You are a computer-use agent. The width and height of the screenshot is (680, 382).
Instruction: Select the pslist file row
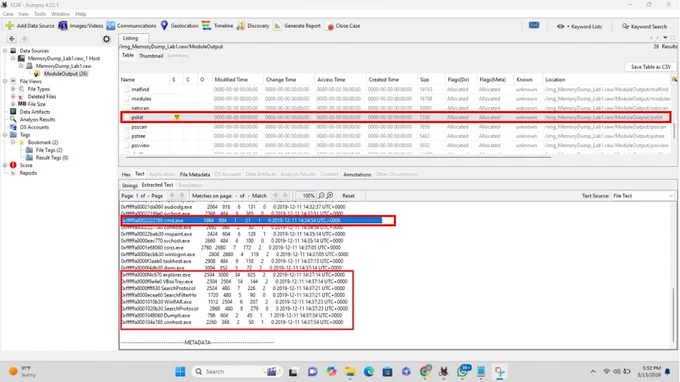tap(396, 118)
